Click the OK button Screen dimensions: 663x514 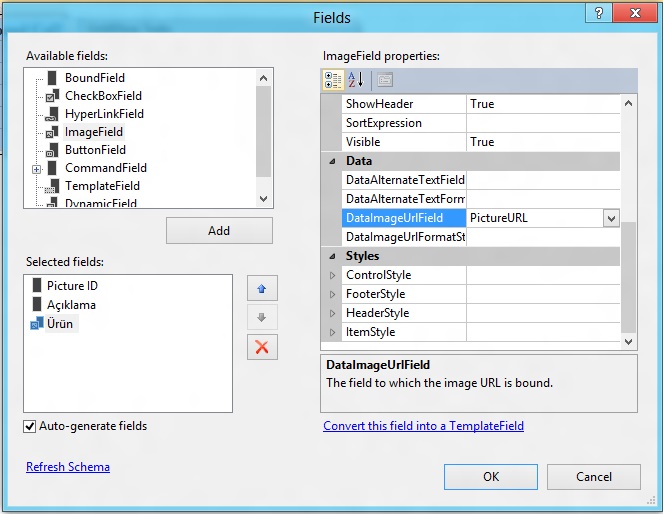coord(490,477)
